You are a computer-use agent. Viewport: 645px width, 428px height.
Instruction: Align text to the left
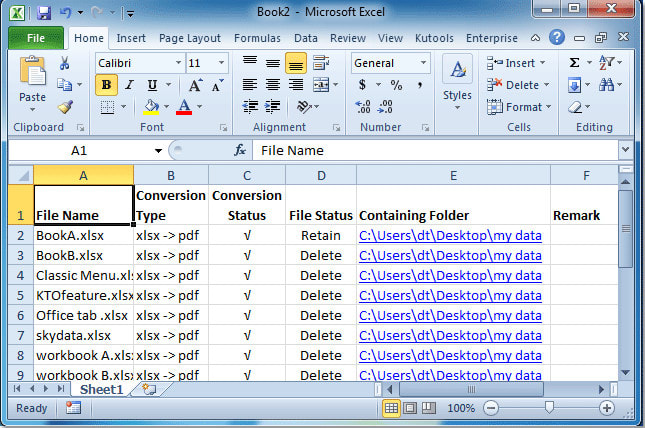250,85
